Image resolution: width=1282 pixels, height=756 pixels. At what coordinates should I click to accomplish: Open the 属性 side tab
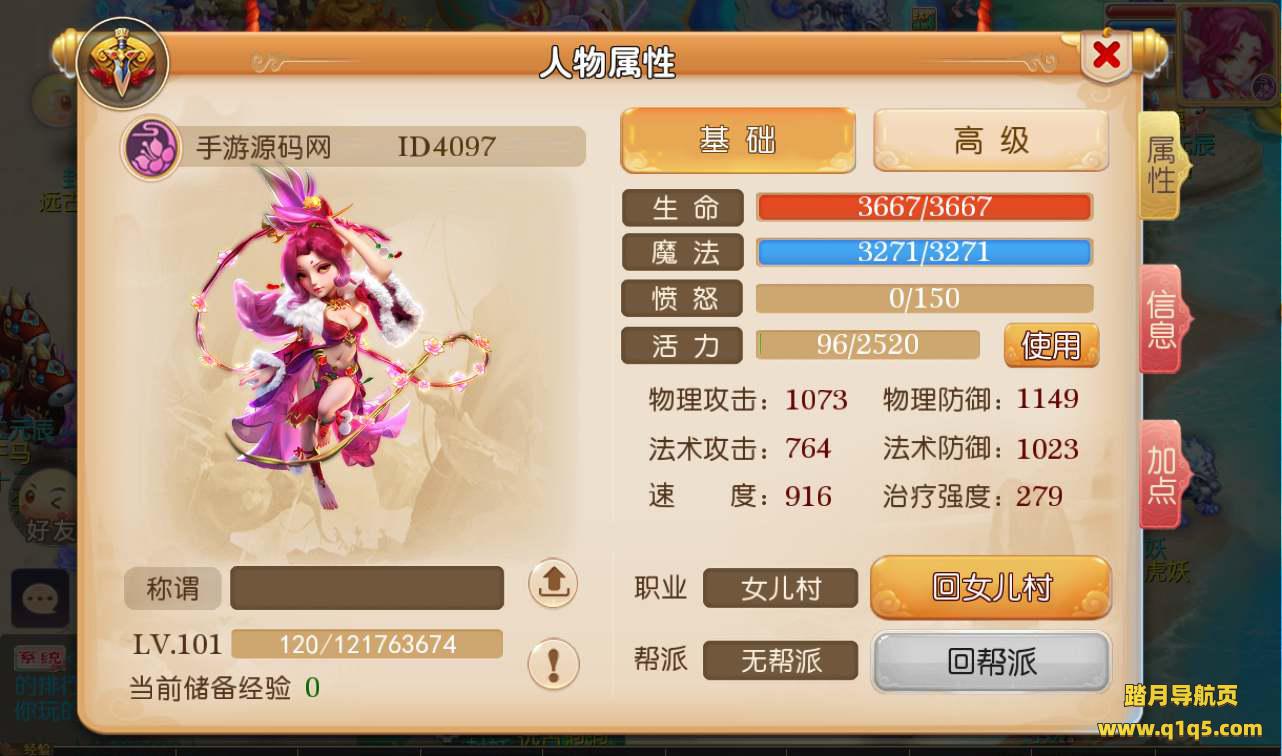point(1161,165)
